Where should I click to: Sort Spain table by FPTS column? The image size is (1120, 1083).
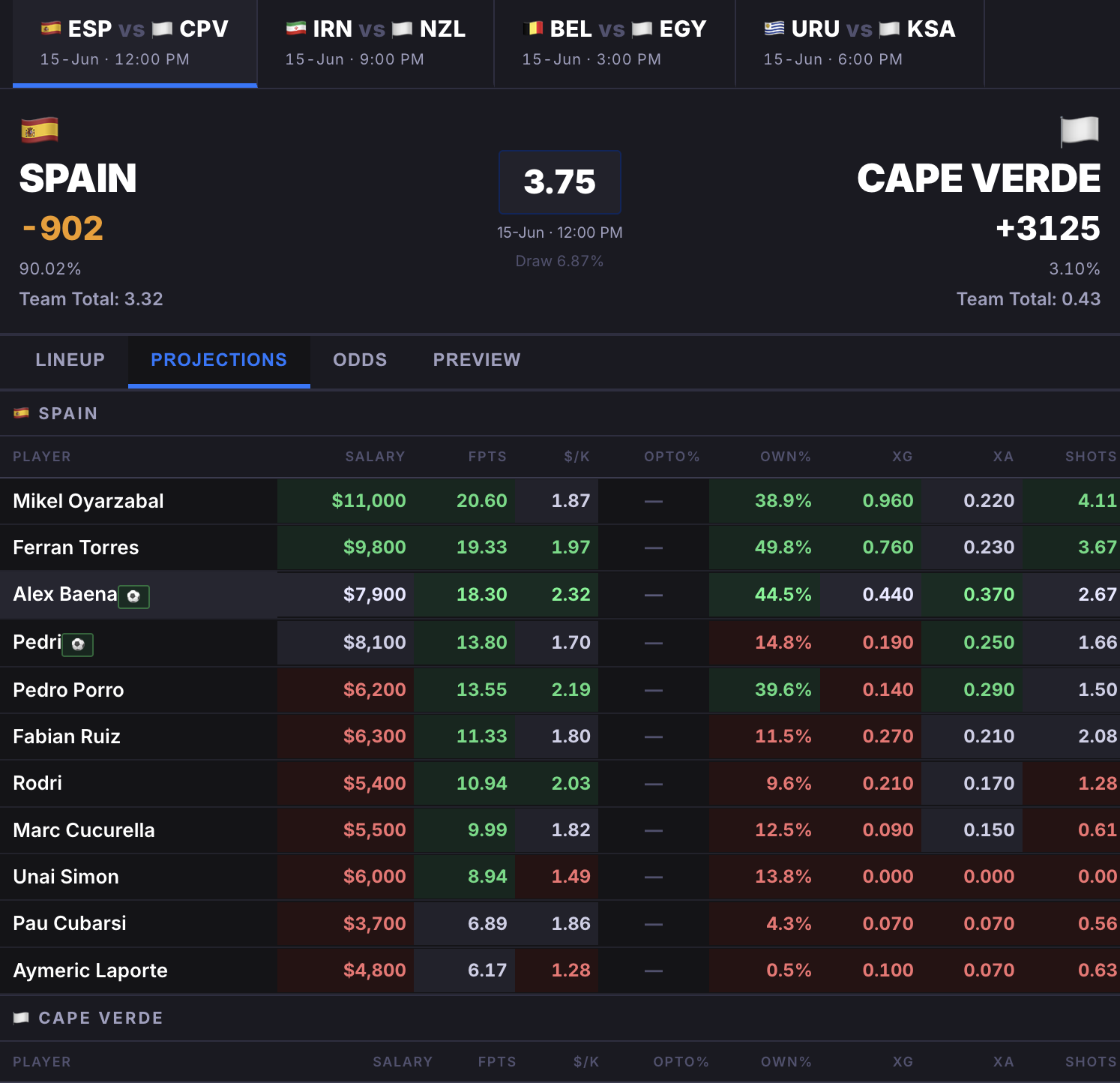(487, 457)
